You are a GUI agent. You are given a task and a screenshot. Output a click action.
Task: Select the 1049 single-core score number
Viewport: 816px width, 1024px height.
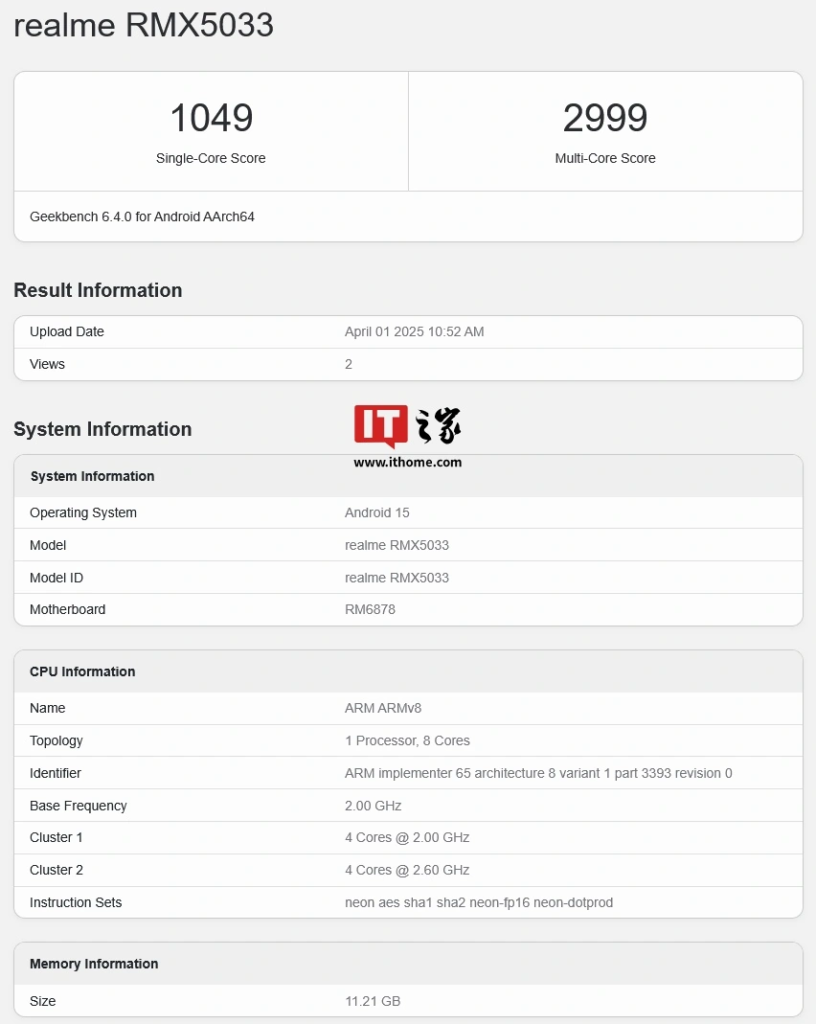point(211,118)
